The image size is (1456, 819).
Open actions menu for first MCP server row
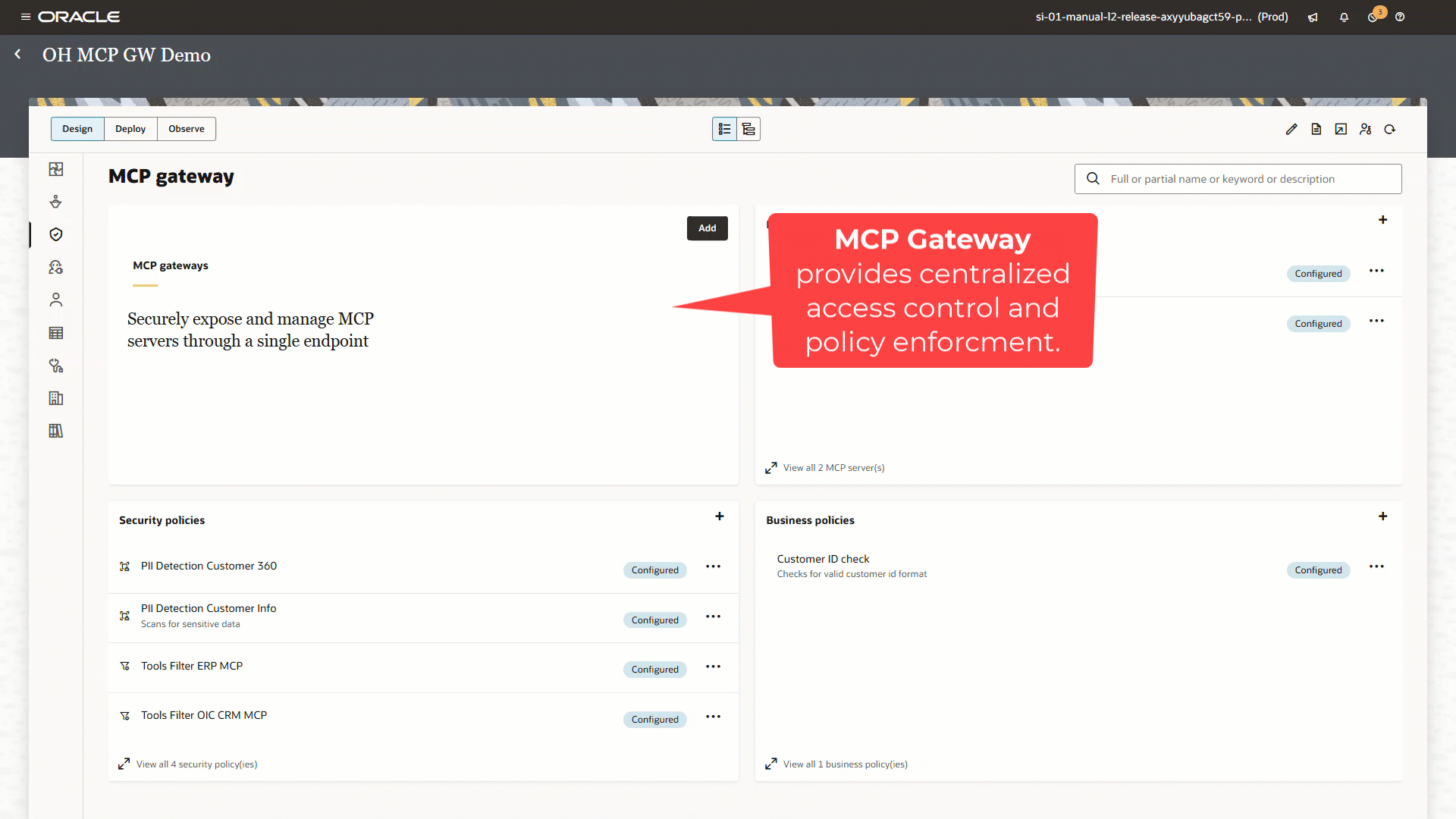[x=1376, y=271]
